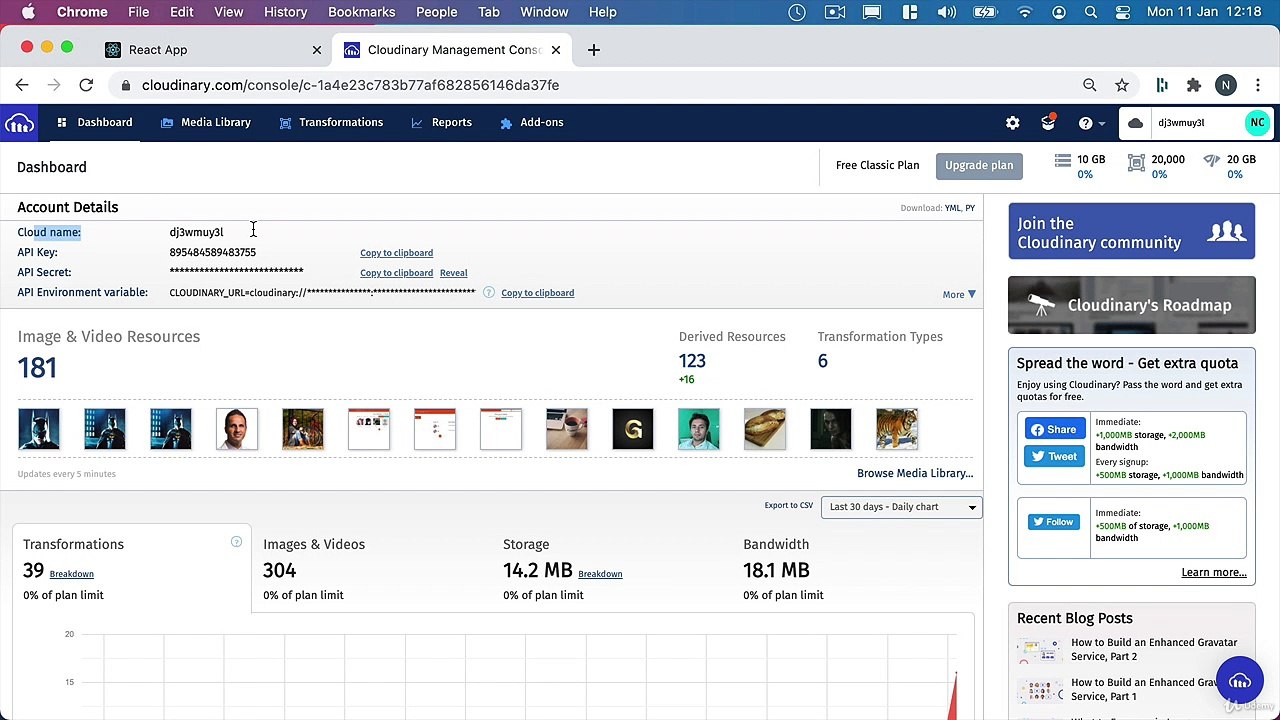The image size is (1280, 720).
Task: Open the Dashboard nav tab
Action: [x=95, y=123]
